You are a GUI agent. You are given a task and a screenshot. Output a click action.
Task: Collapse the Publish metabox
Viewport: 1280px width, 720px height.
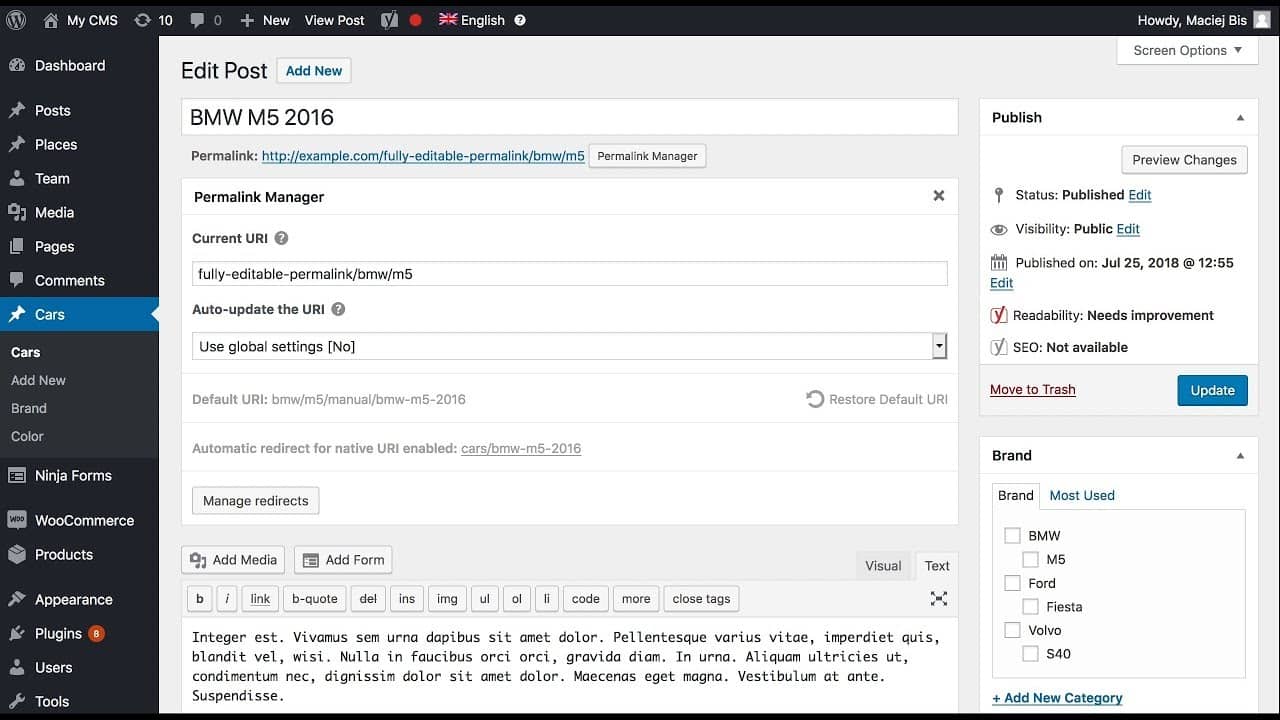coord(1240,118)
